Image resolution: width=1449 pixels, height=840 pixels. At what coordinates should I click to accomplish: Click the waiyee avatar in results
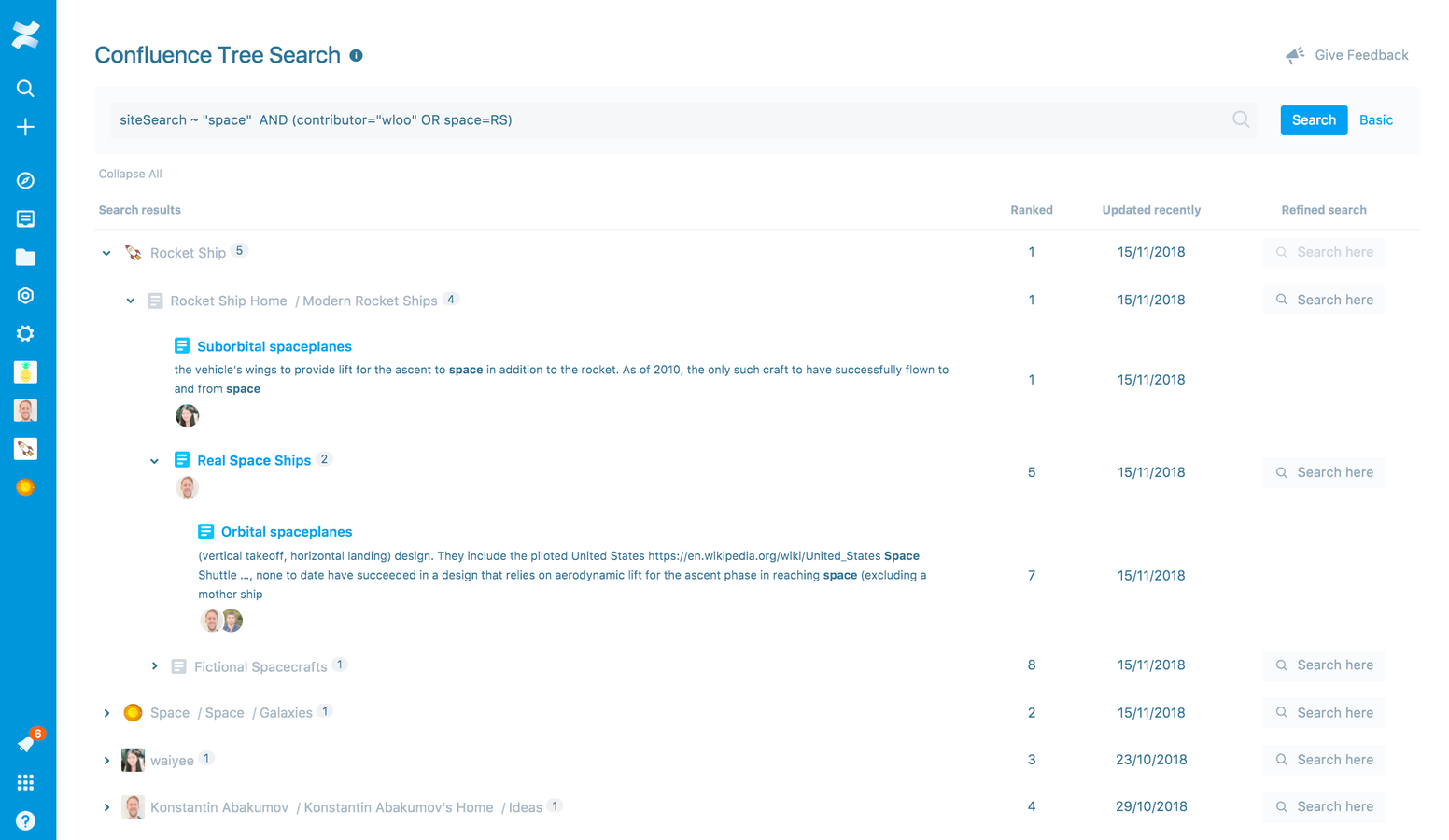point(134,760)
